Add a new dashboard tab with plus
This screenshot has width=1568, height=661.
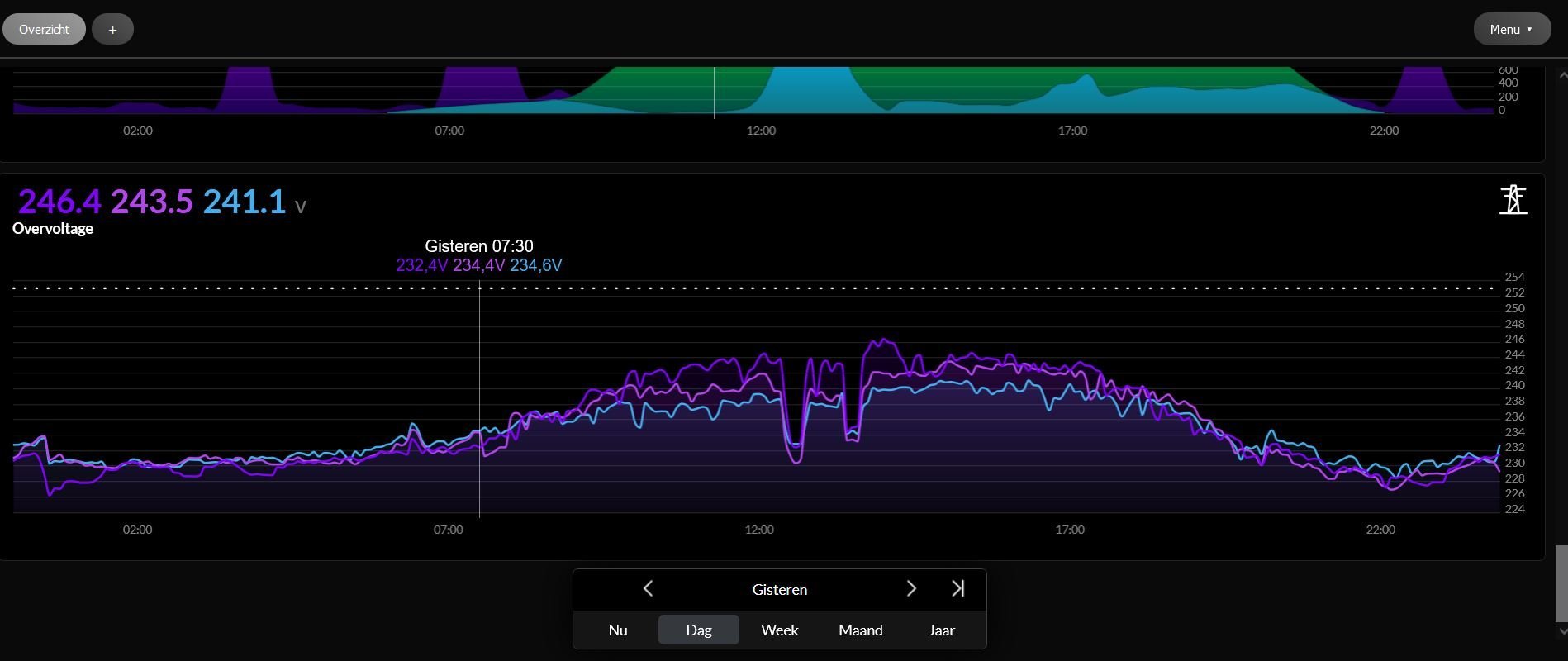[x=112, y=29]
